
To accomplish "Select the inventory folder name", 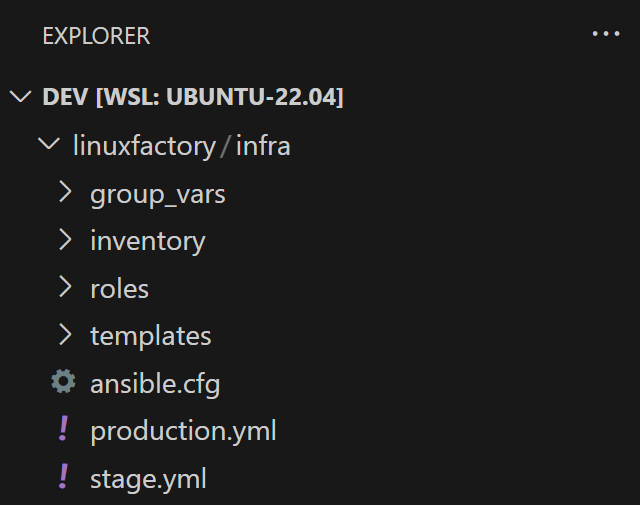I will pos(147,241).
